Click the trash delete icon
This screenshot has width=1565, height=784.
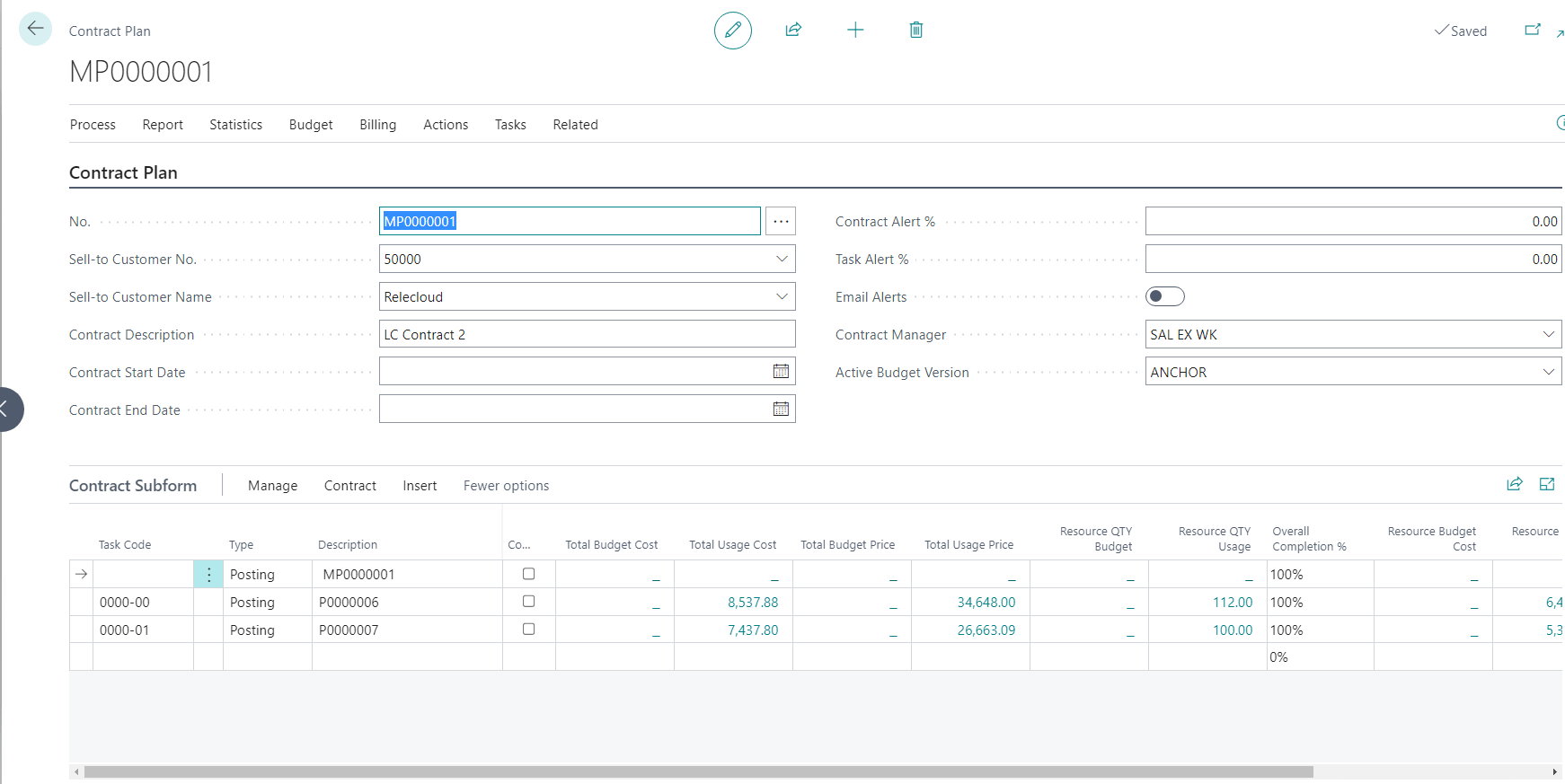(916, 30)
